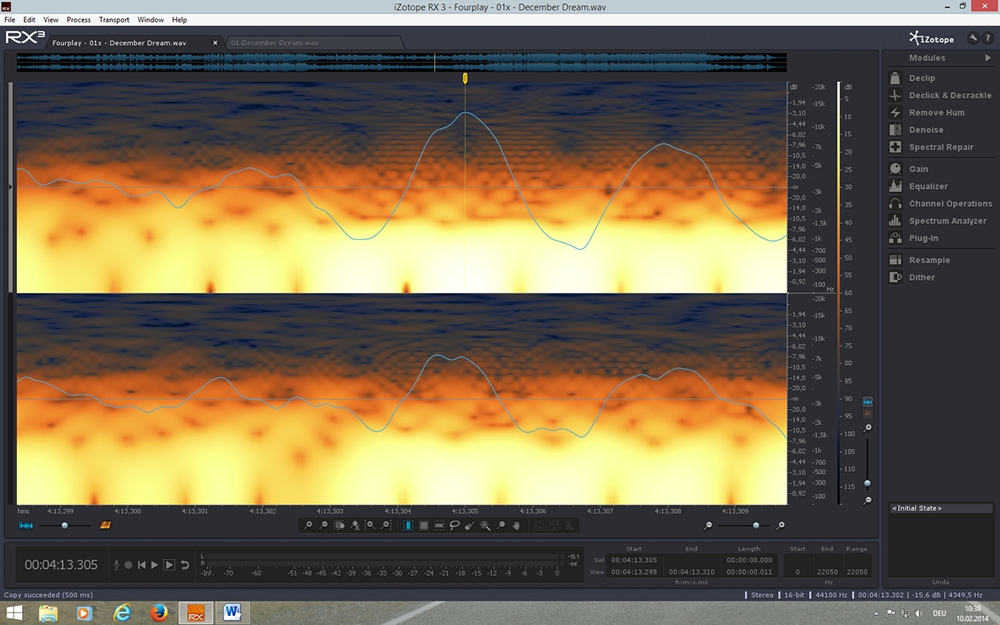1000x625 pixels.
Task: Click the play button
Action: (x=154, y=565)
